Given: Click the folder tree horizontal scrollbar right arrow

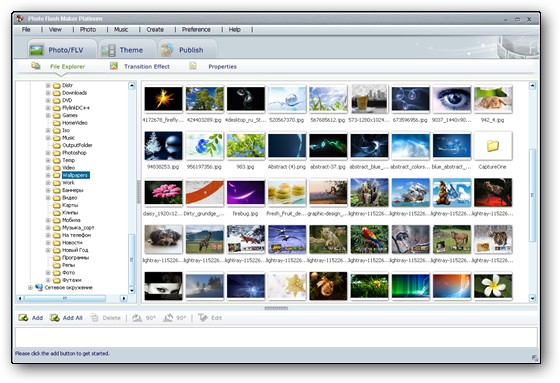Looking at the screenshot, I should (x=124, y=298).
